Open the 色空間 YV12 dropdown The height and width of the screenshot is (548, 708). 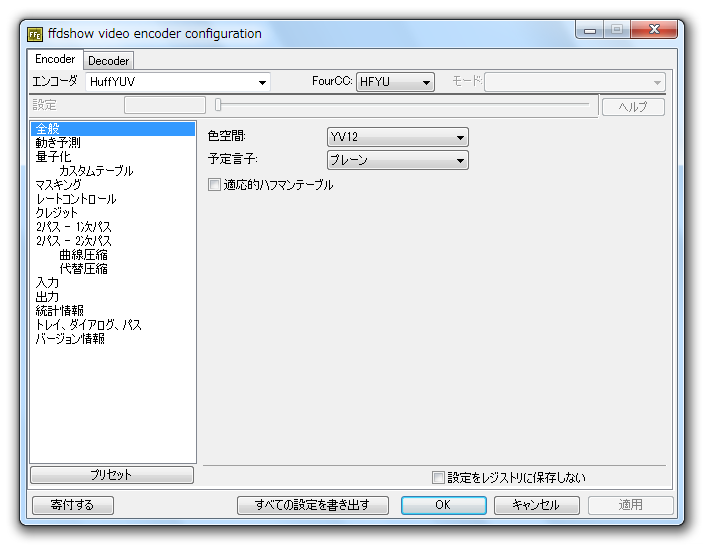pyautogui.click(x=397, y=137)
